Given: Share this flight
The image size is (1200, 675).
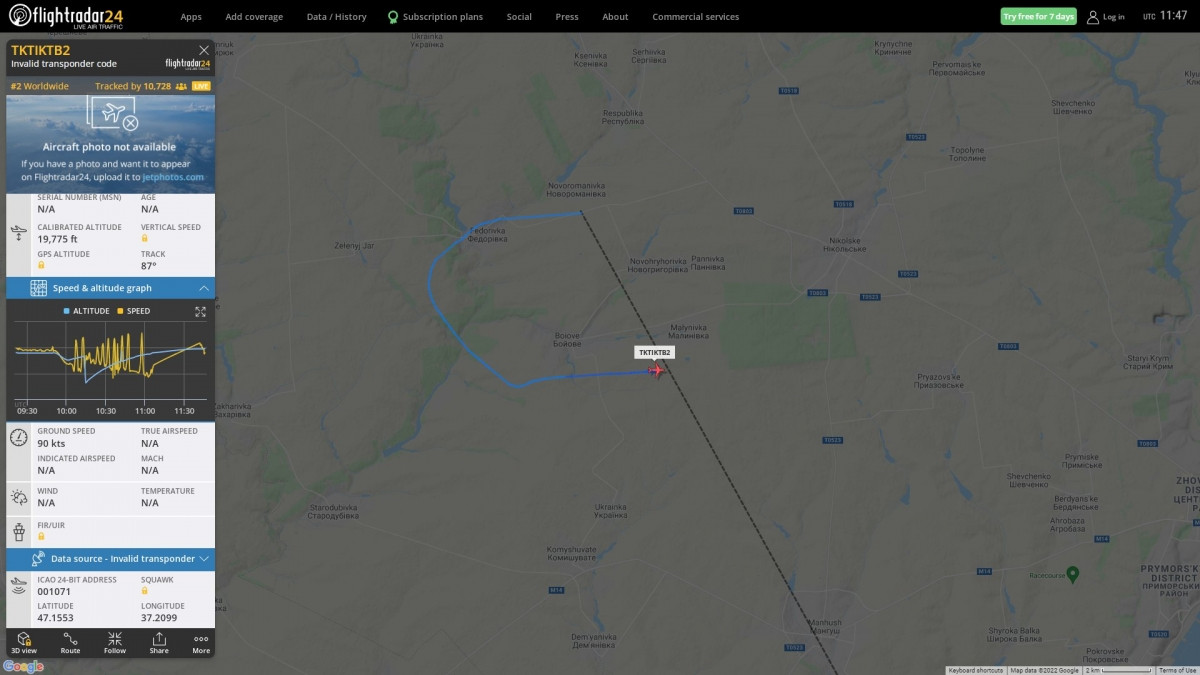Looking at the screenshot, I should (x=159, y=643).
